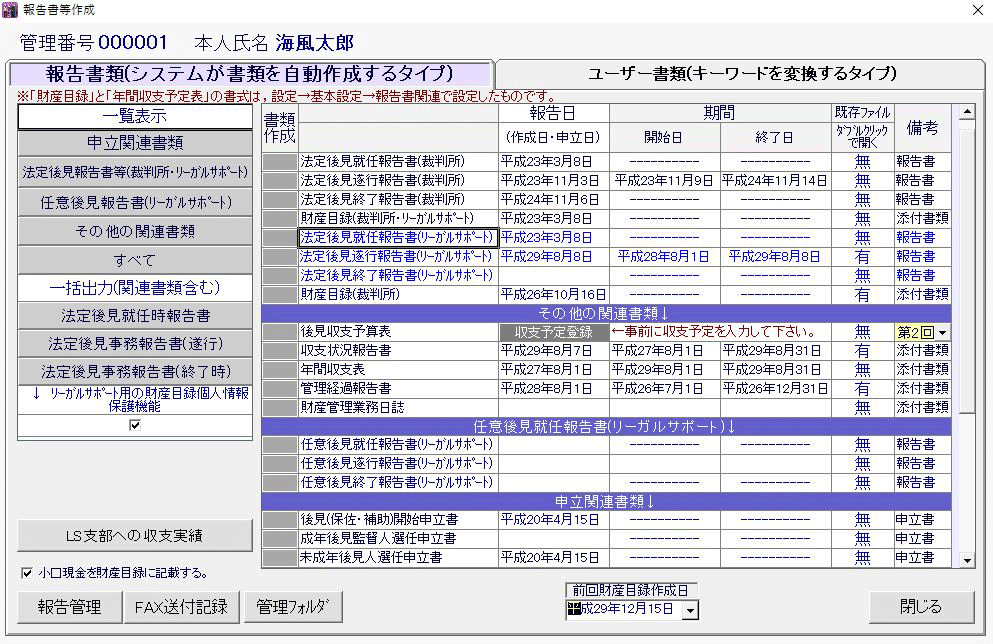The image size is (993, 644).
Task: Click gray create button beside 年間収支表
Action: pyautogui.click(x=280, y=370)
